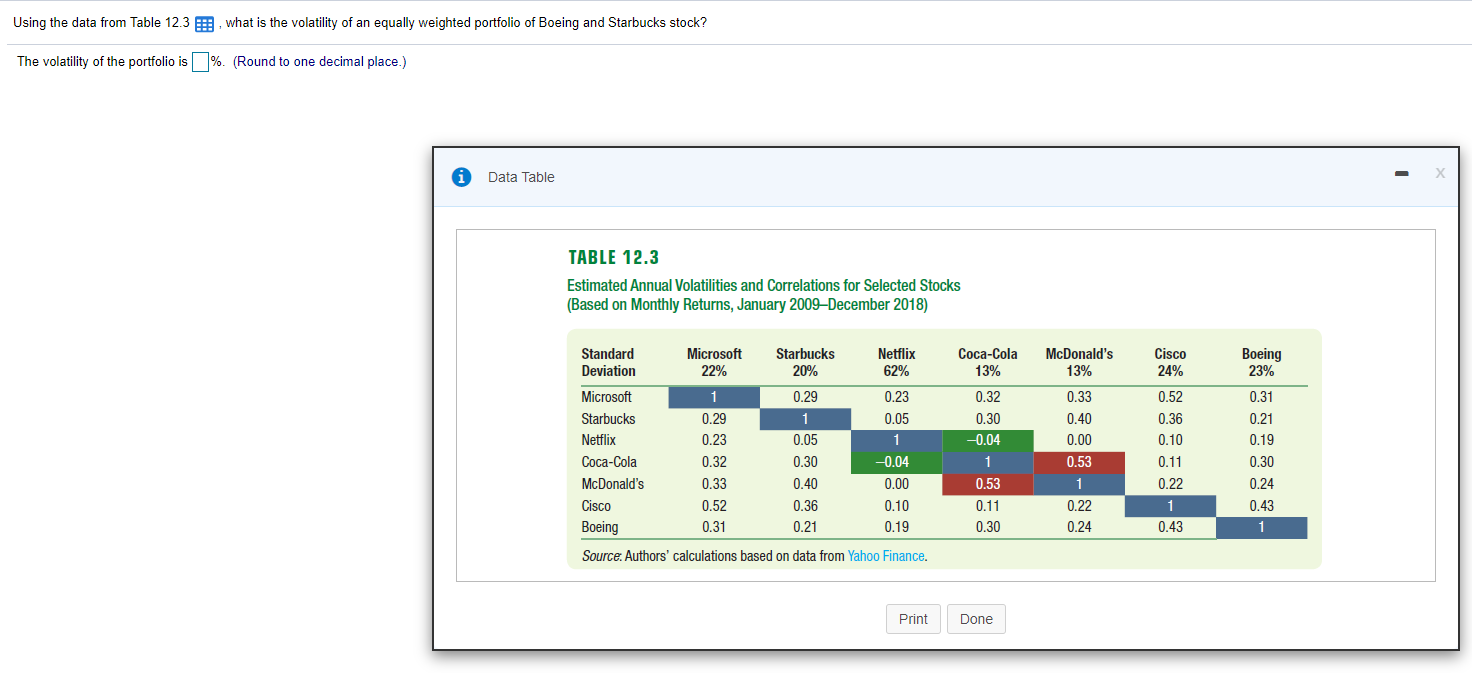Select the blue spreadsheet grid icon in question
Viewport: 1472px width, 673px height.
coord(204,22)
